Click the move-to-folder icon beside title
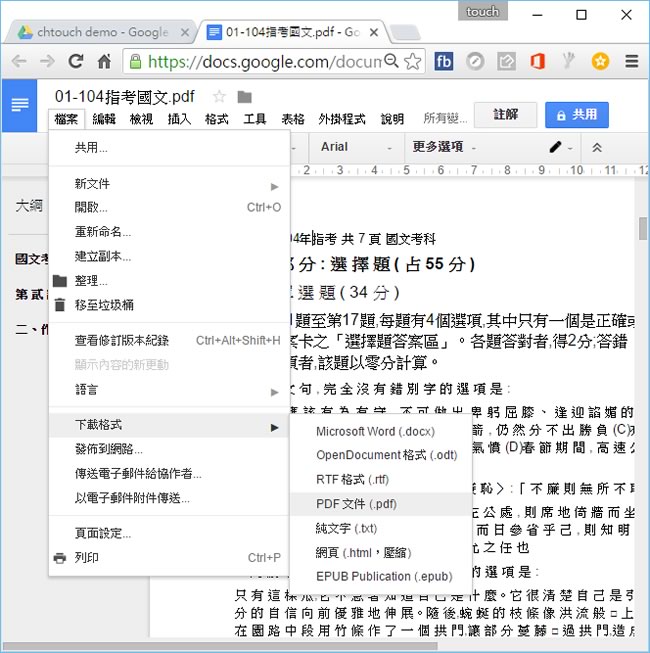650x653 pixels. [x=244, y=97]
